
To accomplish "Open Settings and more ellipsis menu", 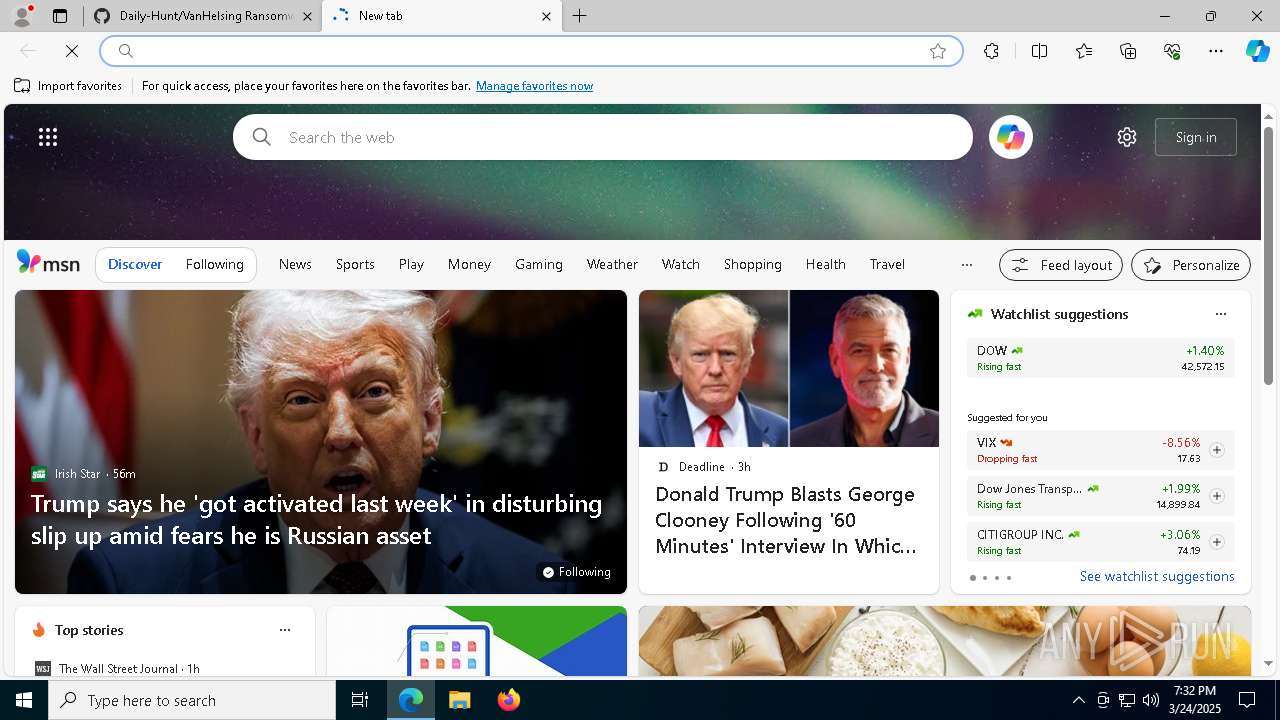I will pyautogui.click(x=1216, y=51).
